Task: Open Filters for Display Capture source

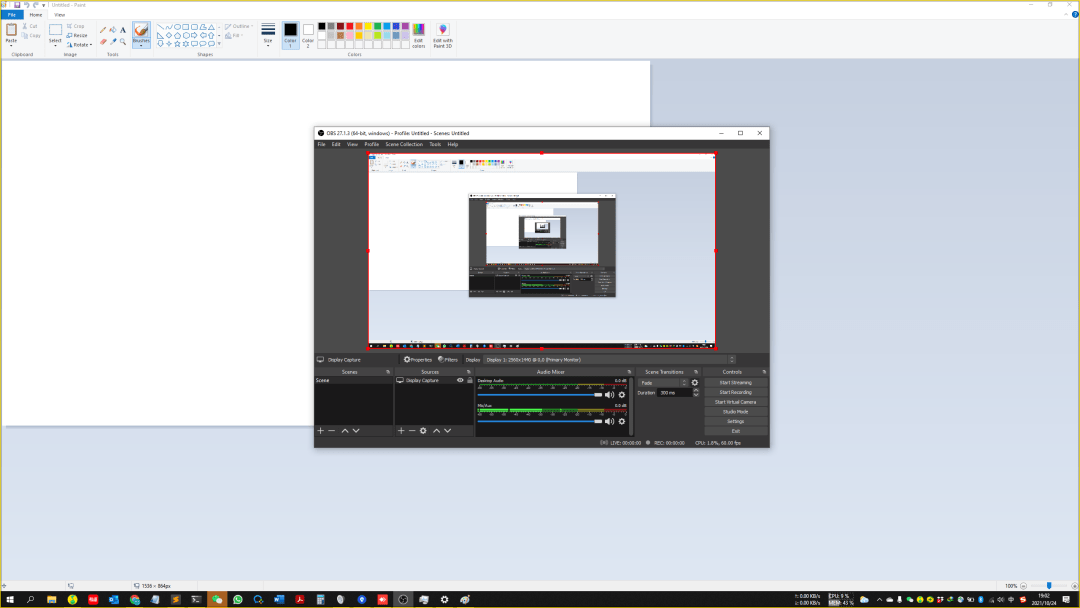Action: pyautogui.click(x=448, y=360)
